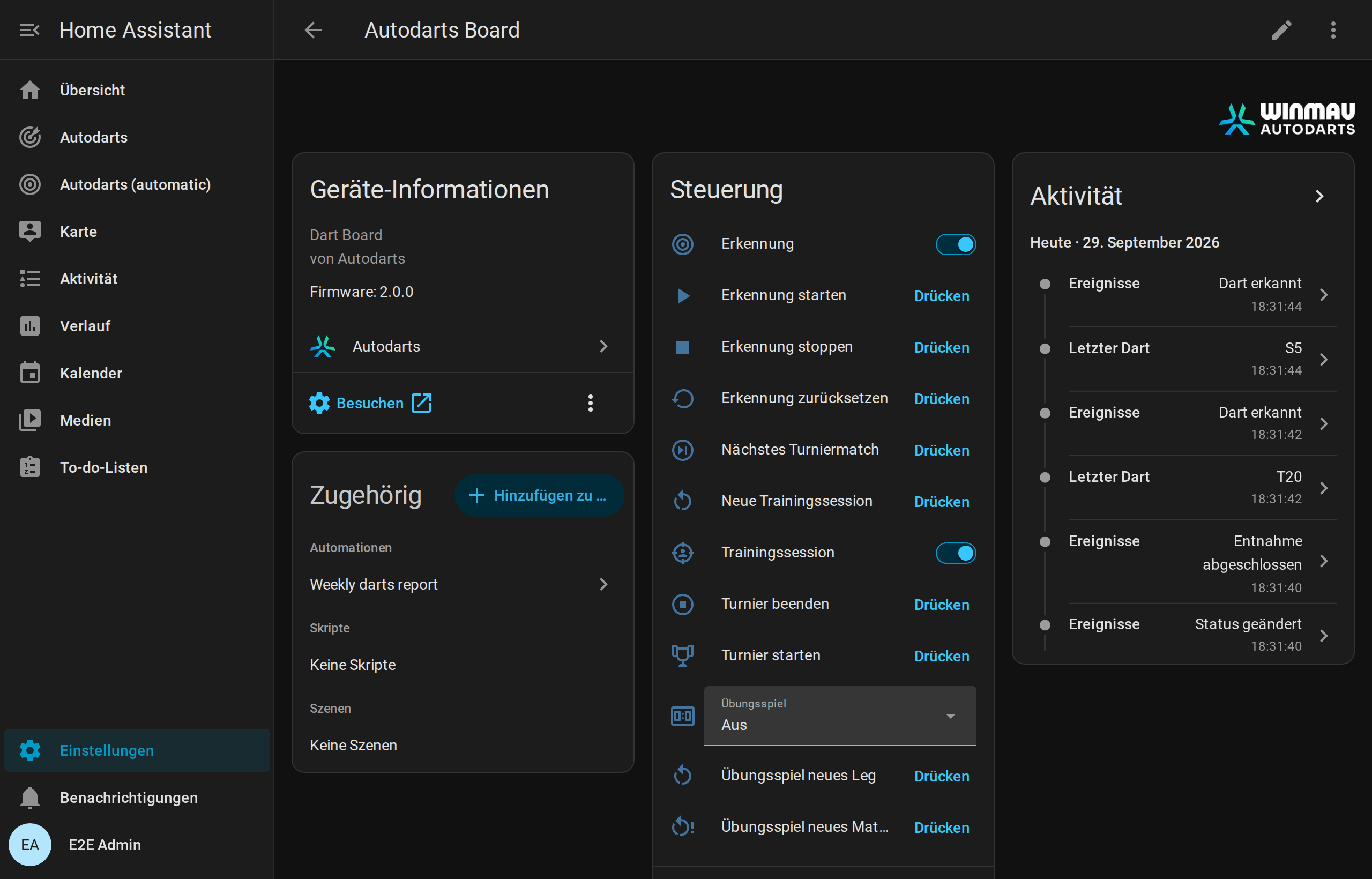Click Besuchen link
Screen dimensions: 1372x879
tap(370, 403)
